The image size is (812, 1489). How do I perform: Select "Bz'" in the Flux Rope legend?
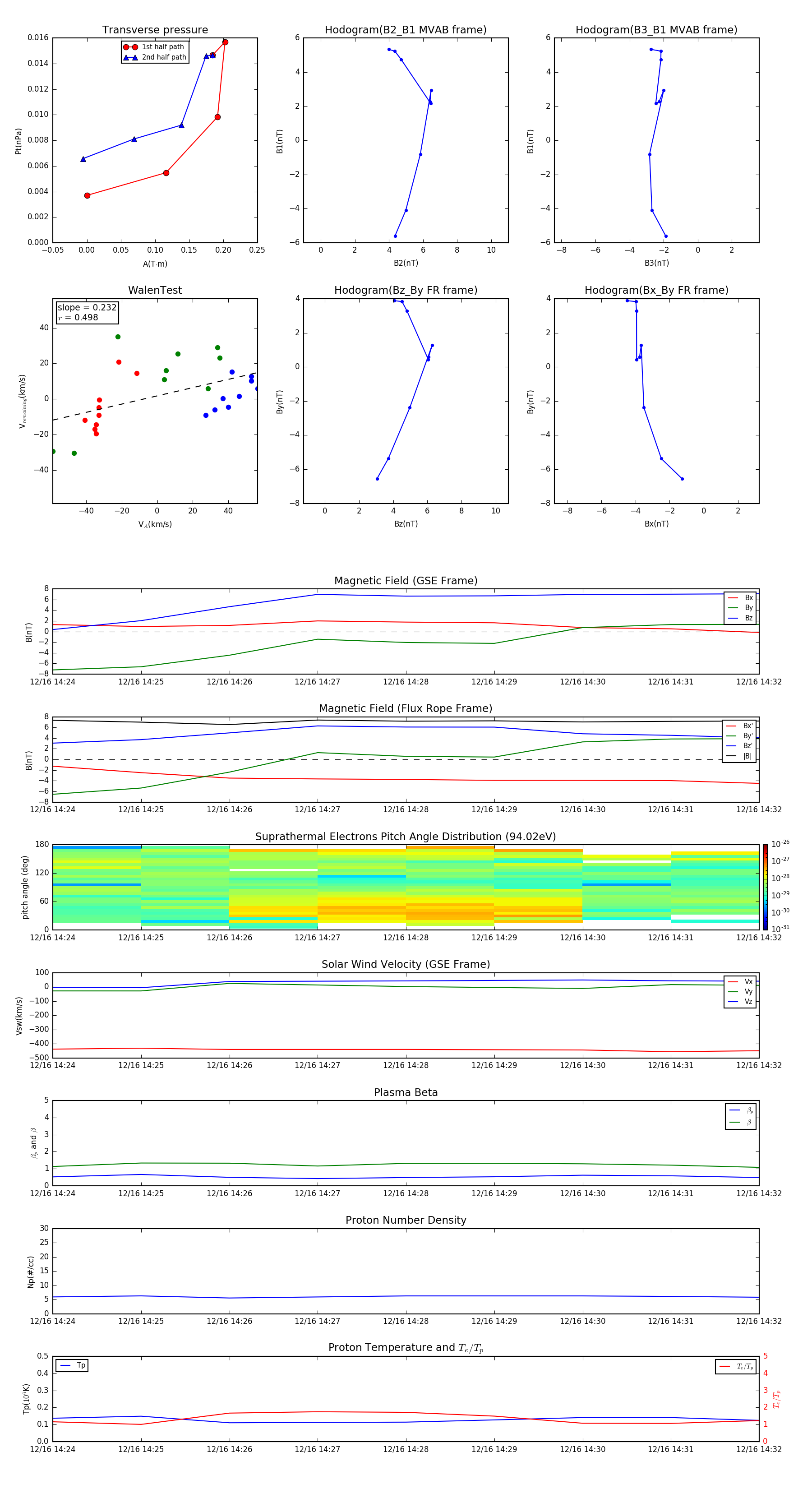click(739, 746)
